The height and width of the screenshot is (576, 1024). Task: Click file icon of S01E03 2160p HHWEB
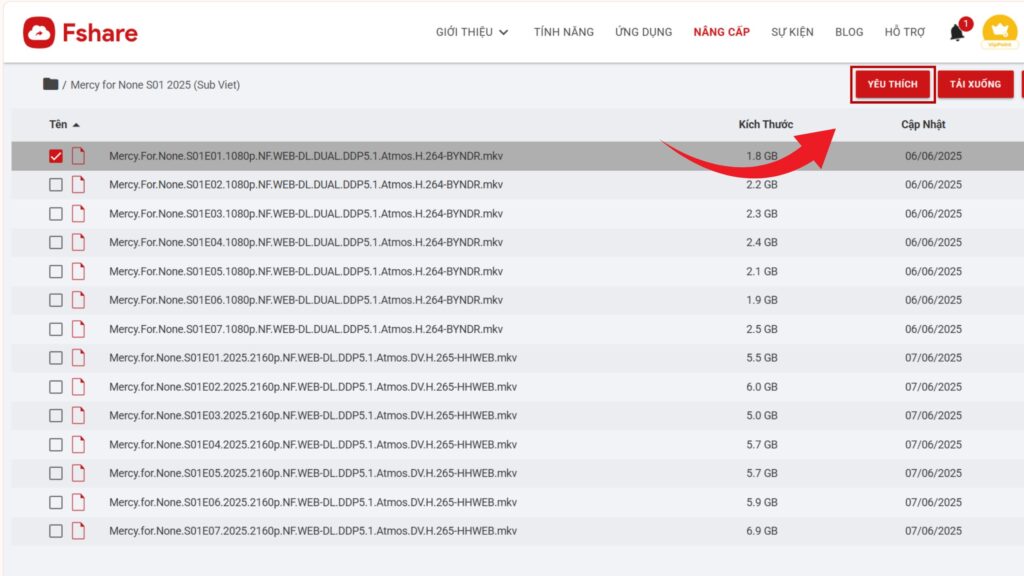point(78,415)
